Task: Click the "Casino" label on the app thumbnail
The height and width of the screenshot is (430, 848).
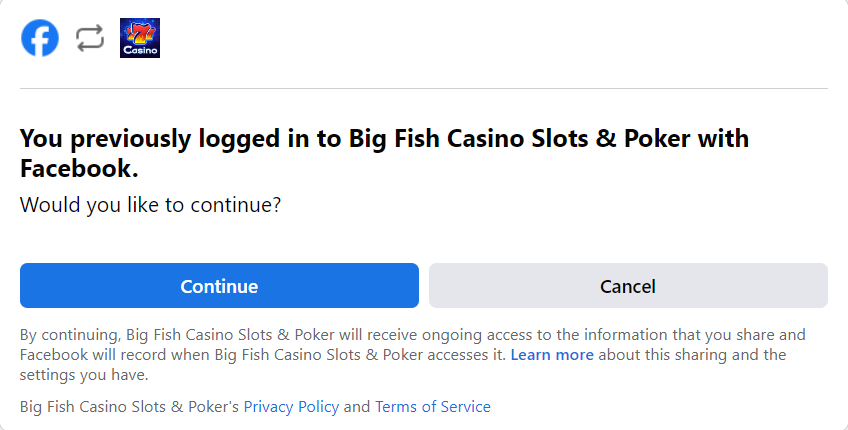Action: (140, 49)
